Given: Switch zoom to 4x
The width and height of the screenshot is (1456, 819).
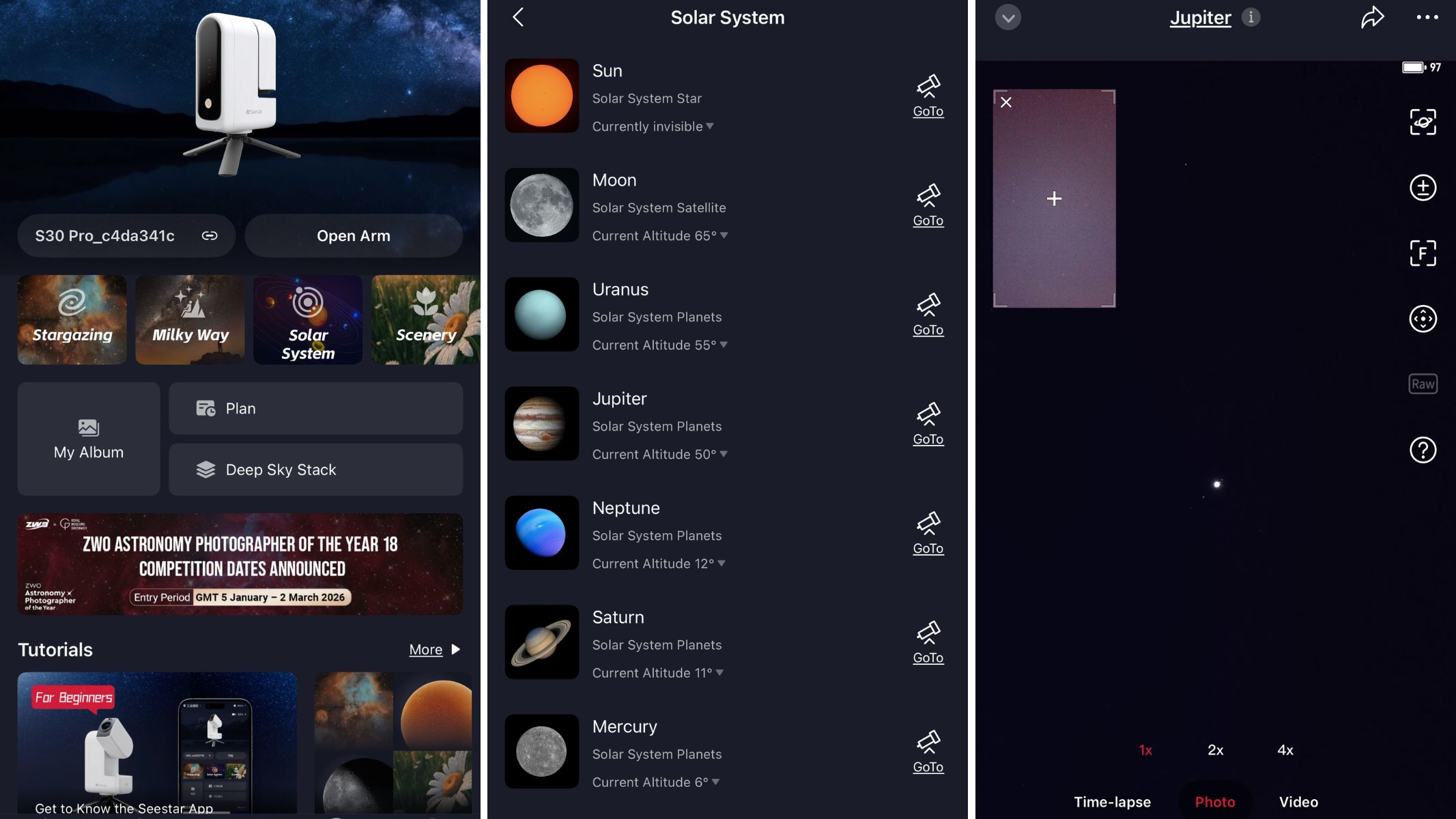Looking at the screenshot, I should [x=1285, y=749].
